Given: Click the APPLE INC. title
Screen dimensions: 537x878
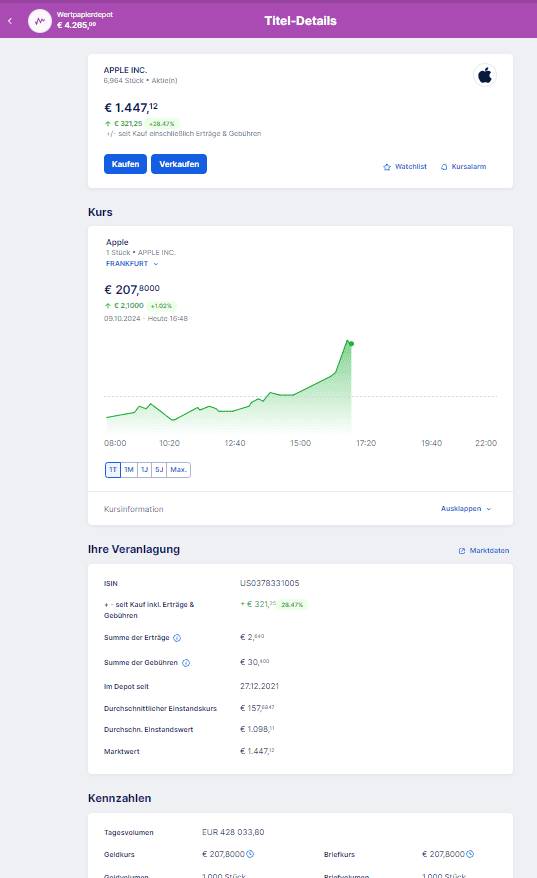Looking at the screenshot, I should [x=125, y=70].
